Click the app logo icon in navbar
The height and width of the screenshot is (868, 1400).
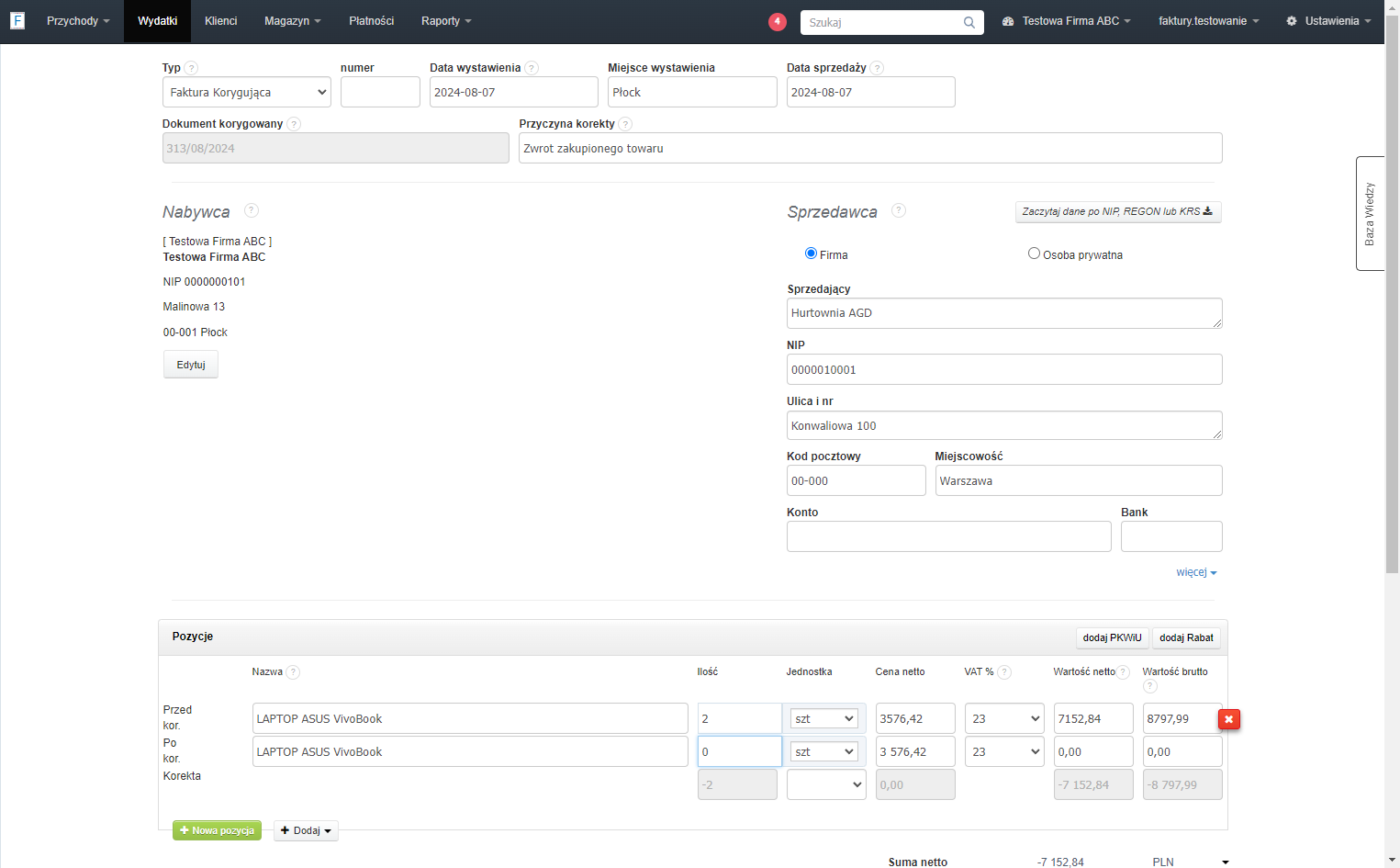coord(17,21)
